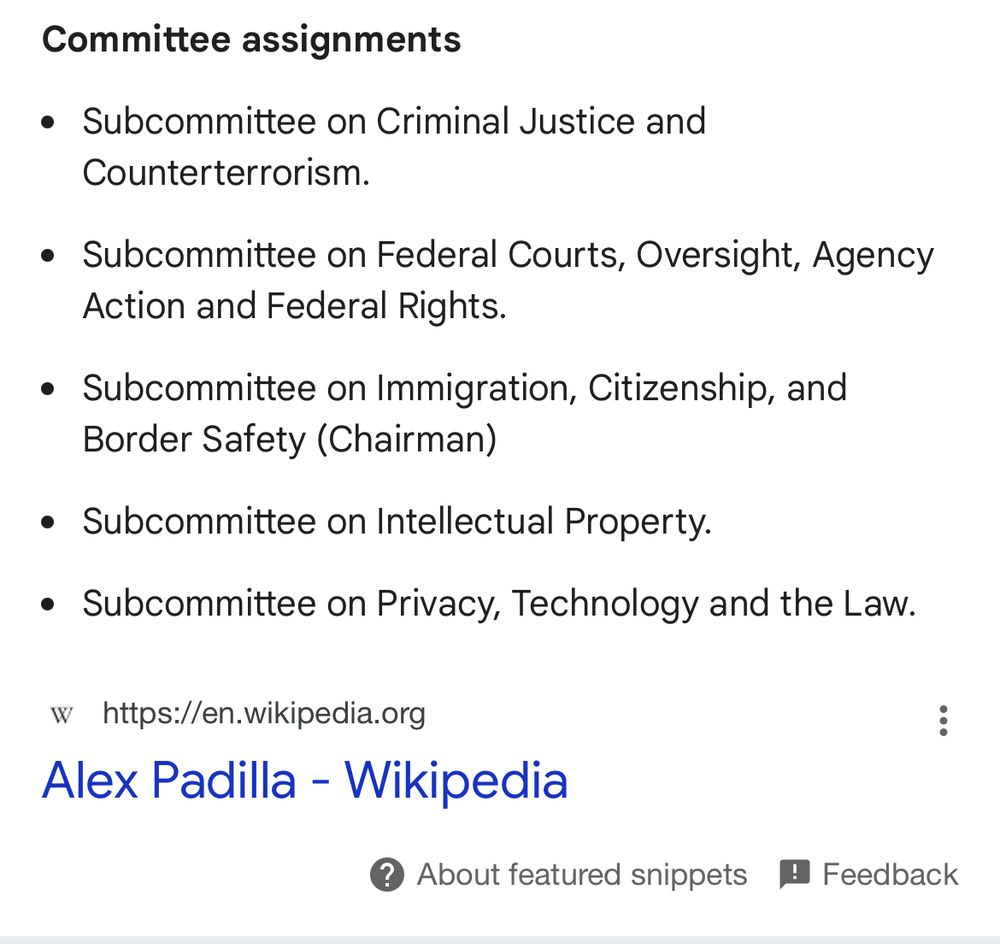Click the 'Counterterrorism.' text line
The image size is (1000, 944).
pos(226,172)
